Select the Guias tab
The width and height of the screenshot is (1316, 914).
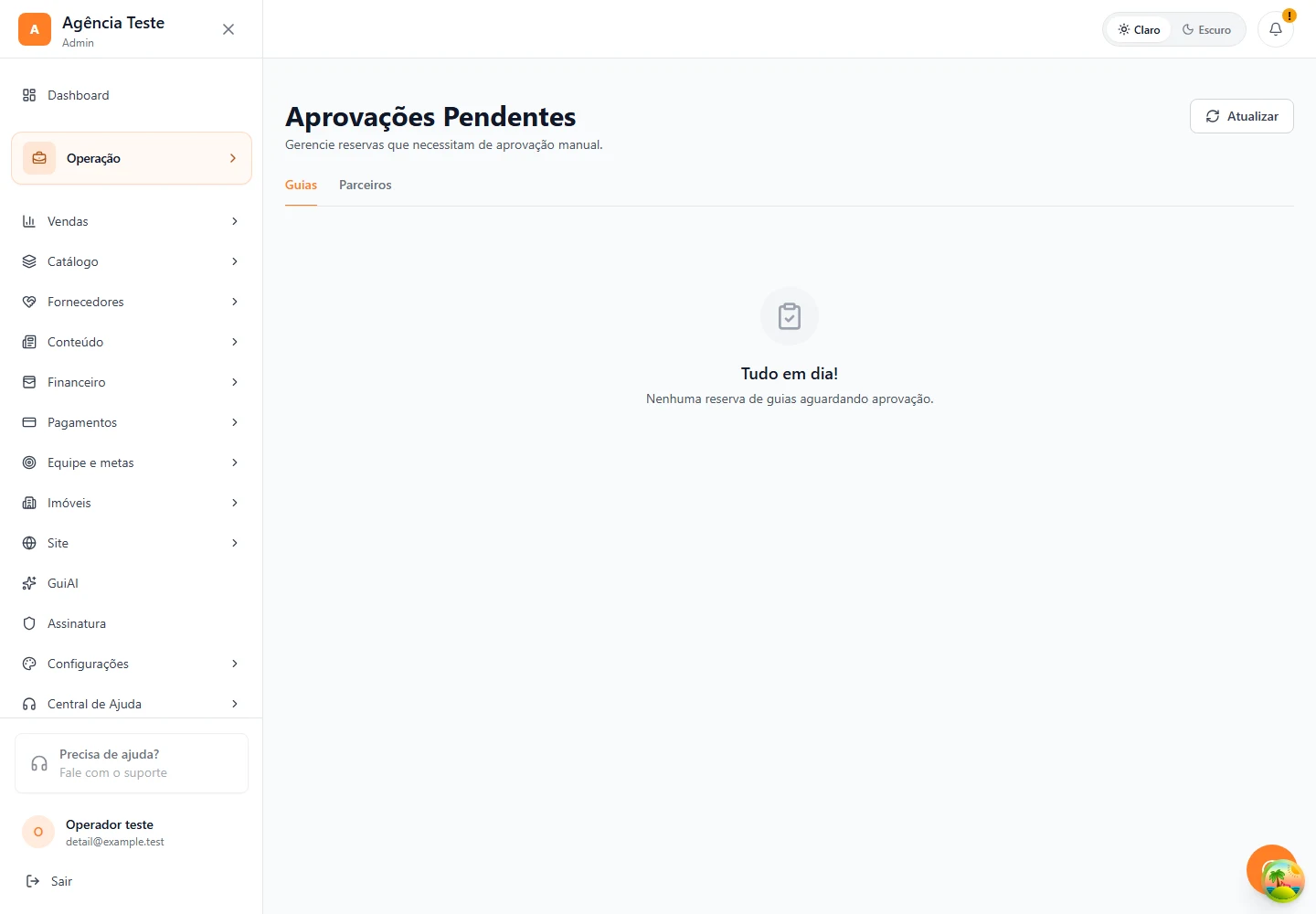pos(301,185)
